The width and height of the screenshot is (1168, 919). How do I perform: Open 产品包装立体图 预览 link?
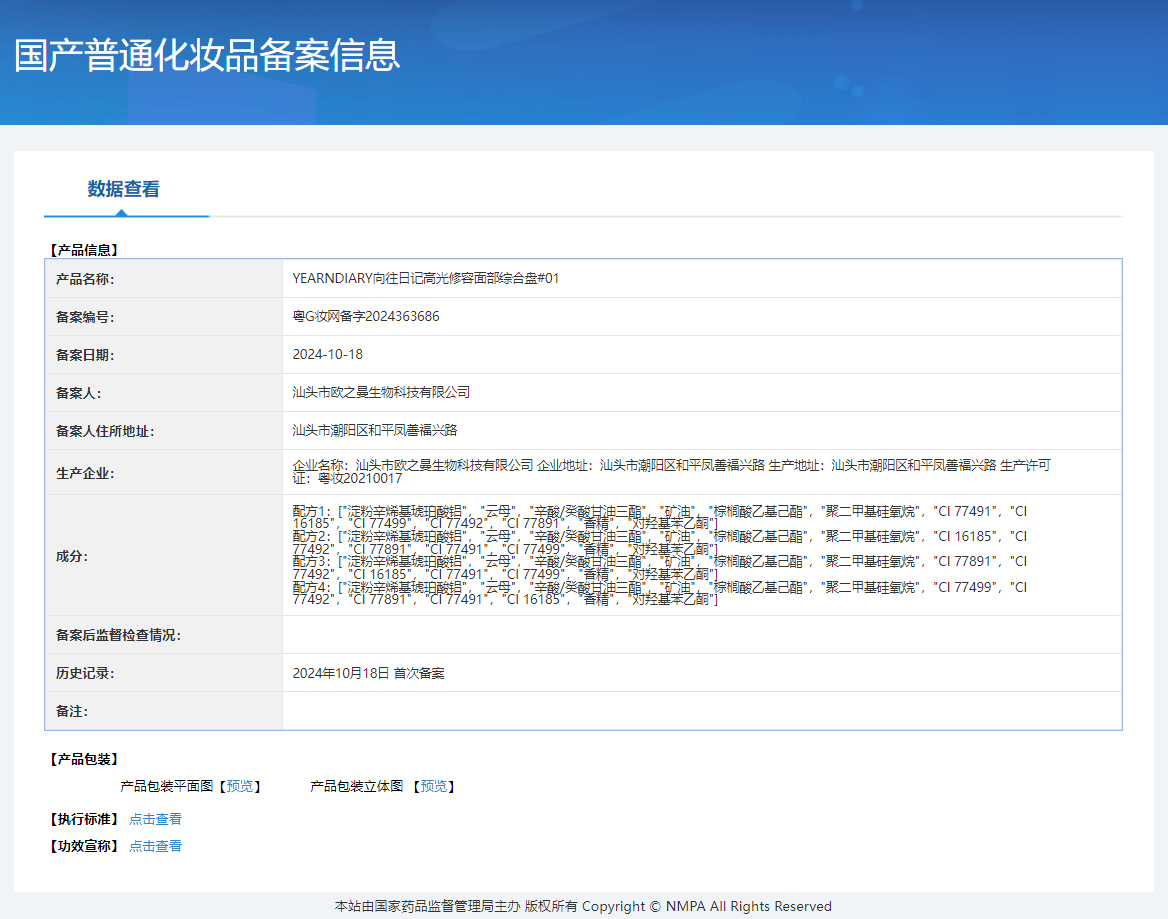[433, 787]
